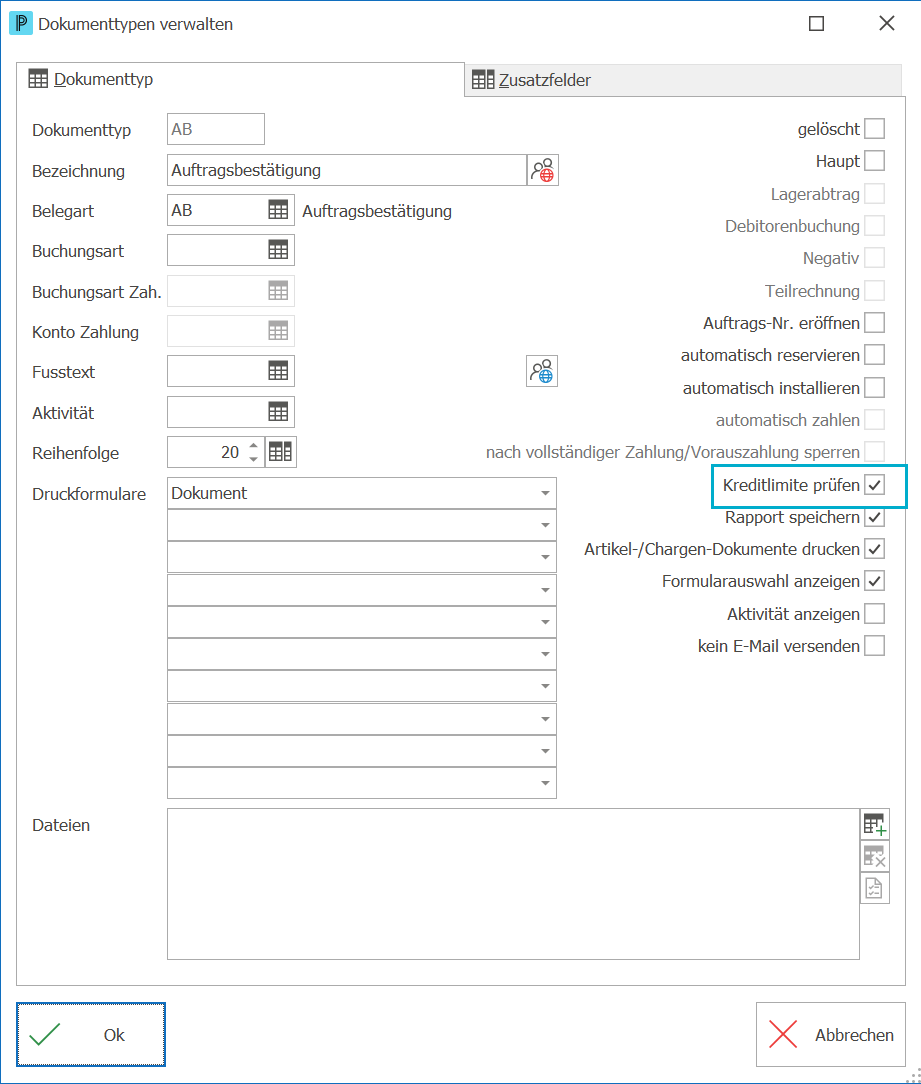This screenshot has width=921, height=1084.
Task: Open the Druckformulare dropdown showing Dokument
Action: (x=362, y=493)
